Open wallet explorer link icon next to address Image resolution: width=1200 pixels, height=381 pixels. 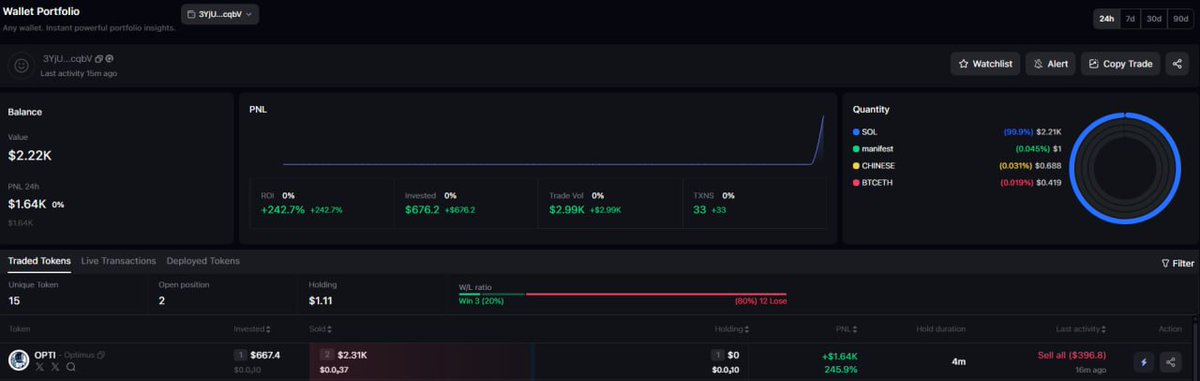click(x=110, y=60)
